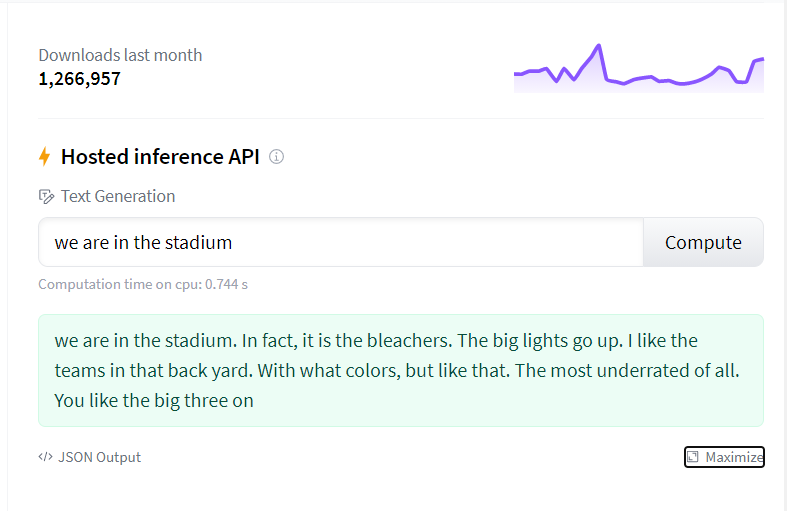Click the computation time on cpu text

click(143, 285)
